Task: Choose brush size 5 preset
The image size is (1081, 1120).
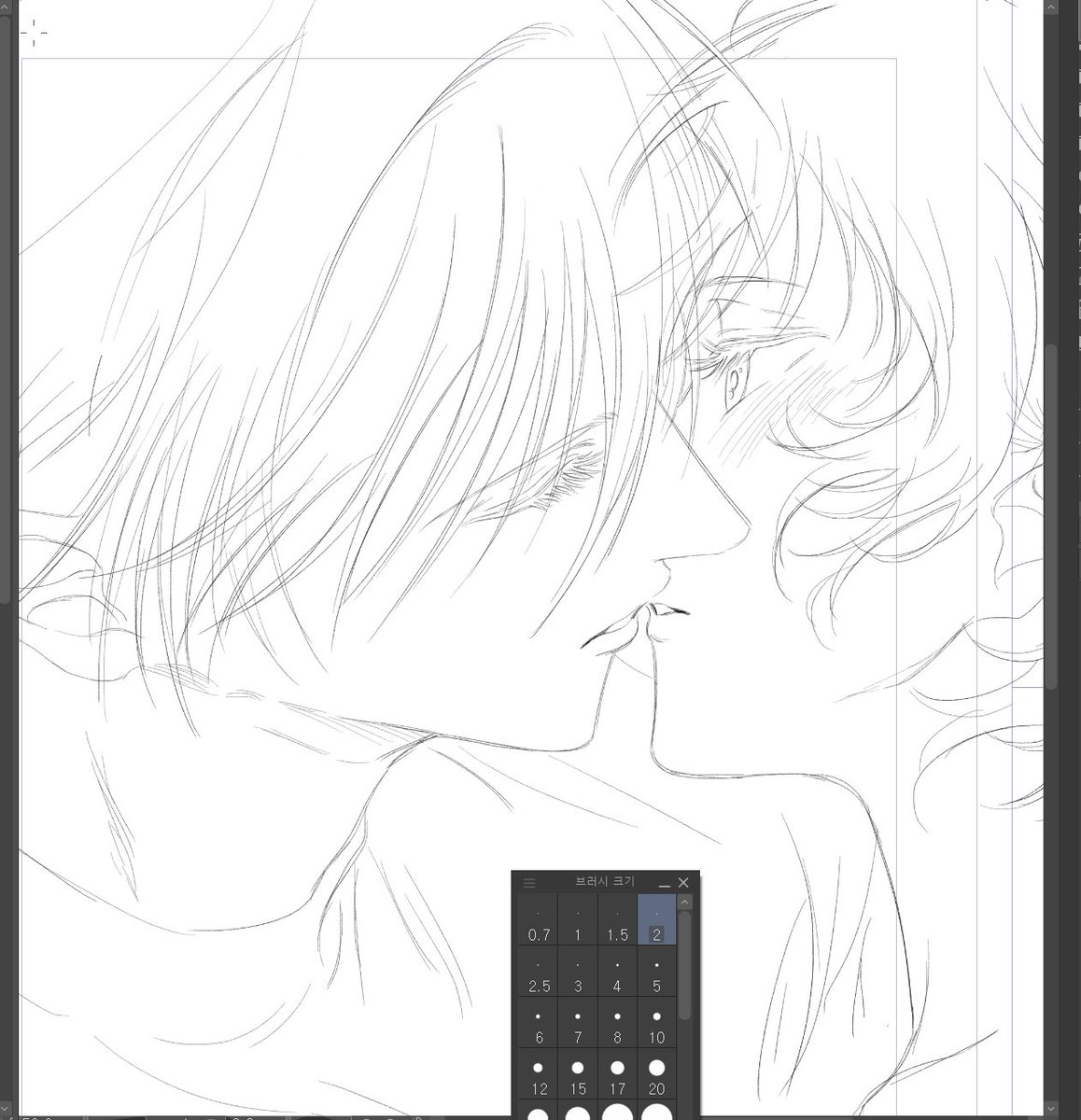Action: (x=656, y=971)
